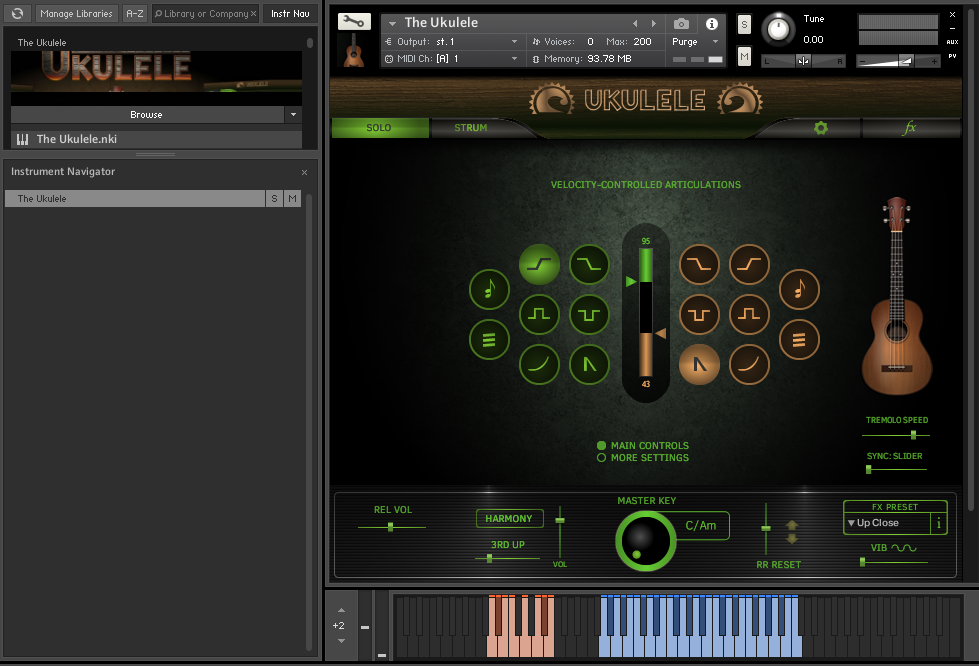The height and width of the screenshot is (666, 979).
Task: Select the highlighted orange accent peak articulation
Action: click(x=699, y=365)
